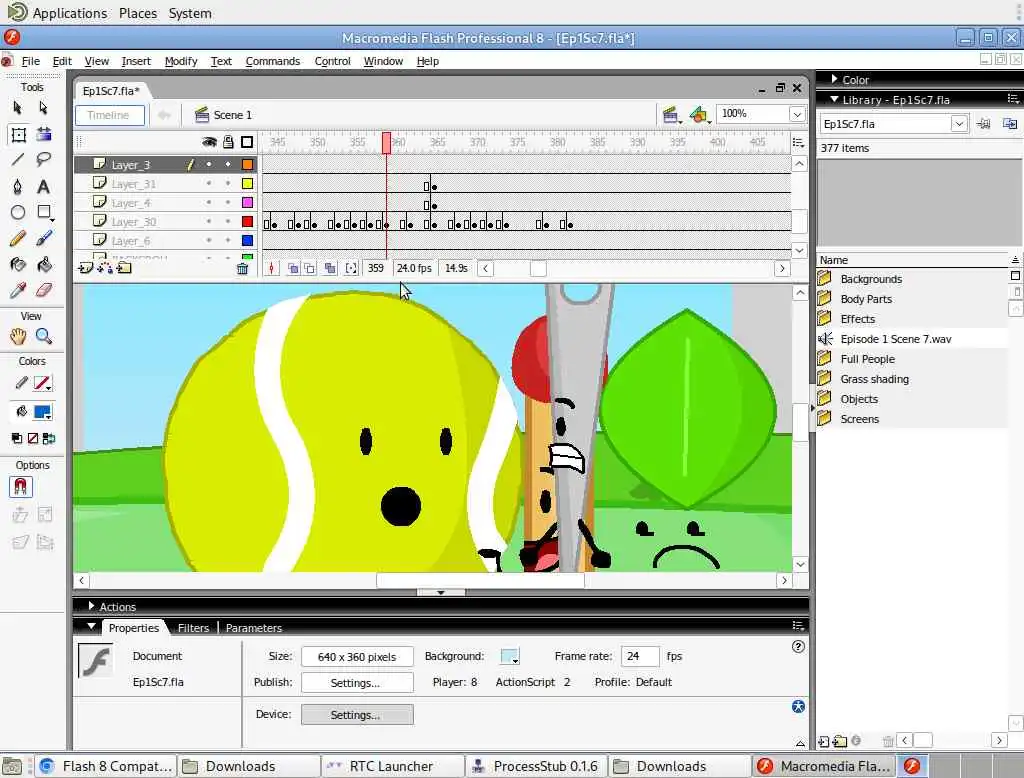Select the Hand tool
The width and height of the screenshot is (1024, 778).
[x=18, y=336]
